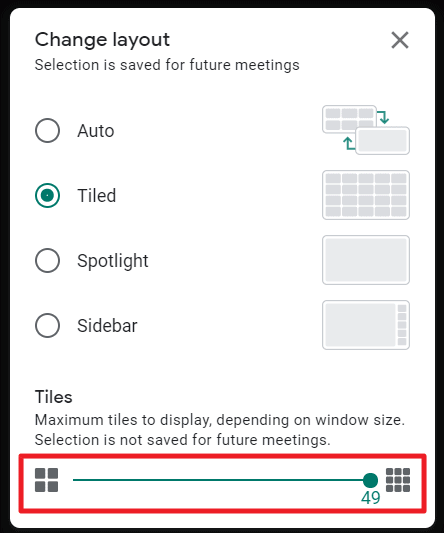Click the left end of tiles slider
Viewport: 444px width, 533px height.
tap(74, 480)
